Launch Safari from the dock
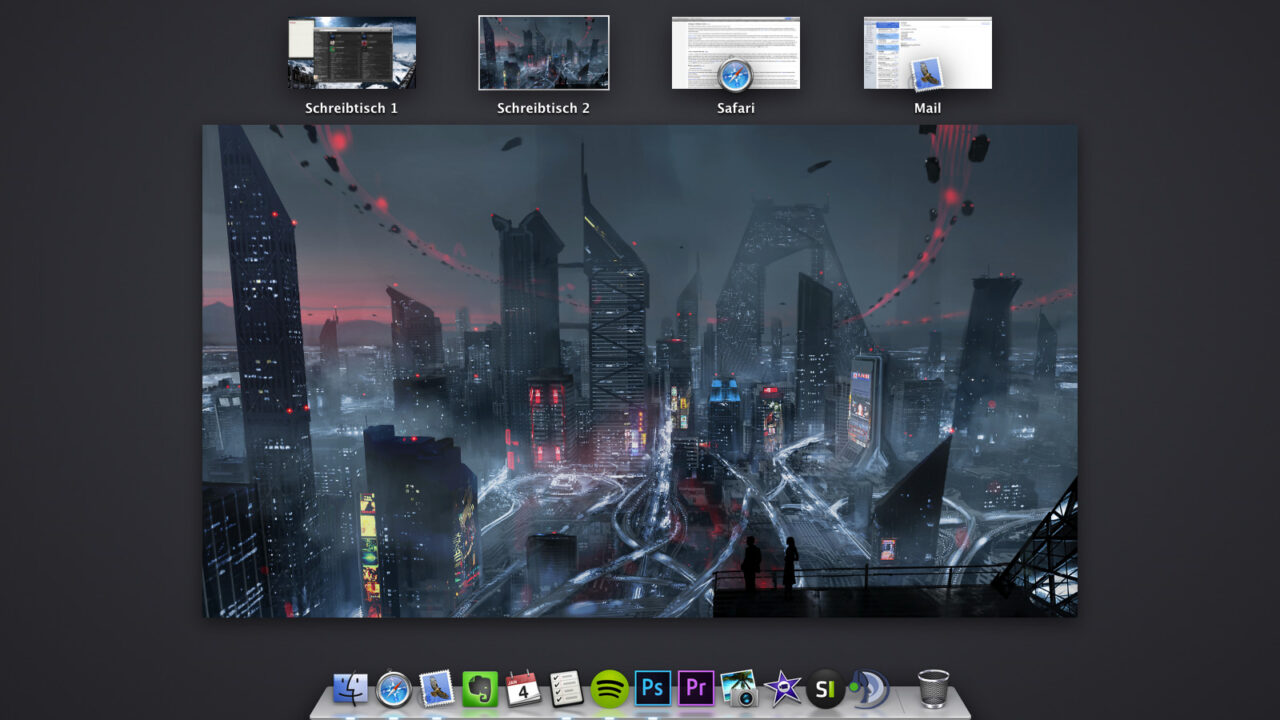Screen dimensions: 1280x720 394,689
